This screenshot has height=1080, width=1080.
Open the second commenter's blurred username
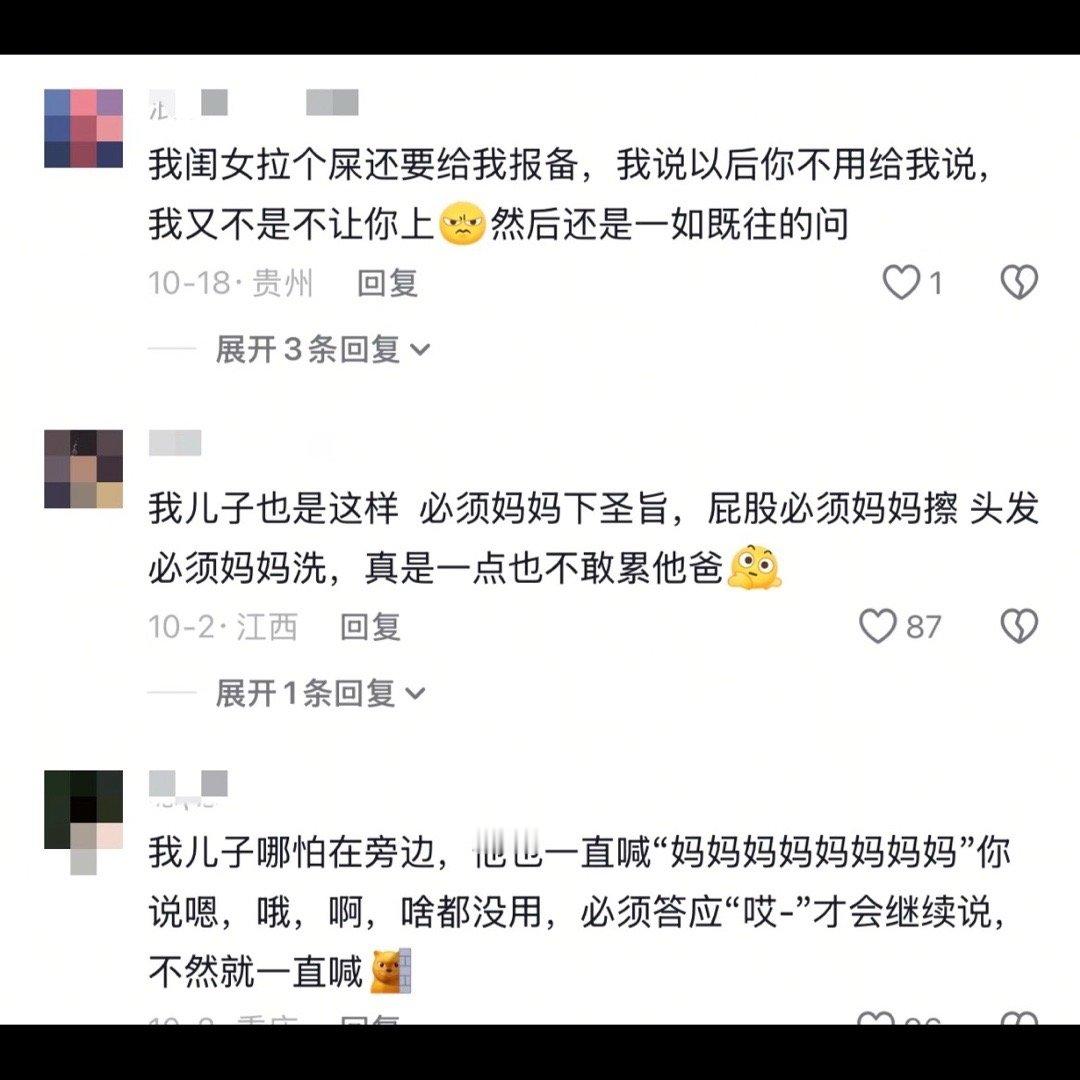[175, 442]
